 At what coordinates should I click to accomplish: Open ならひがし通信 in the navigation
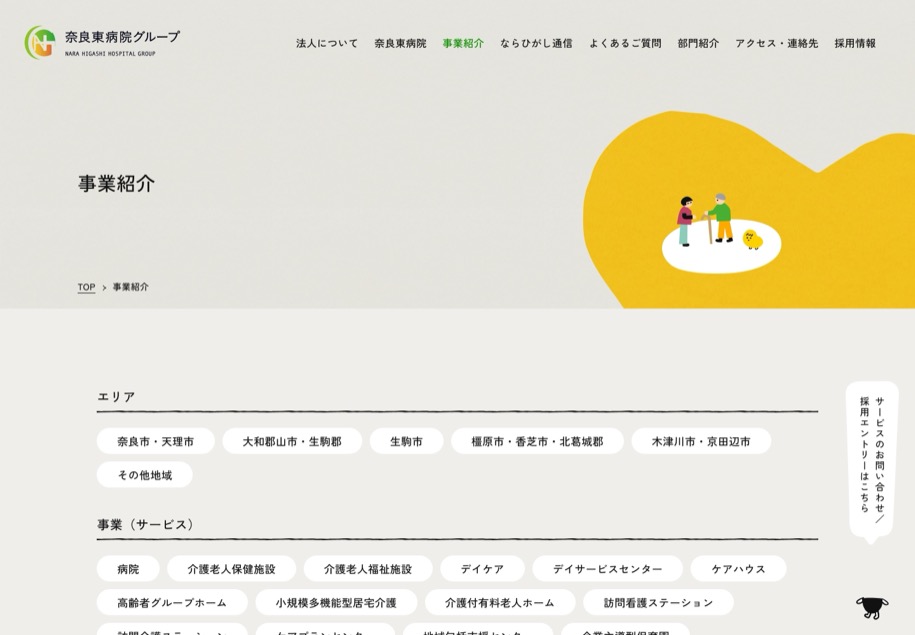click(536, 43)
